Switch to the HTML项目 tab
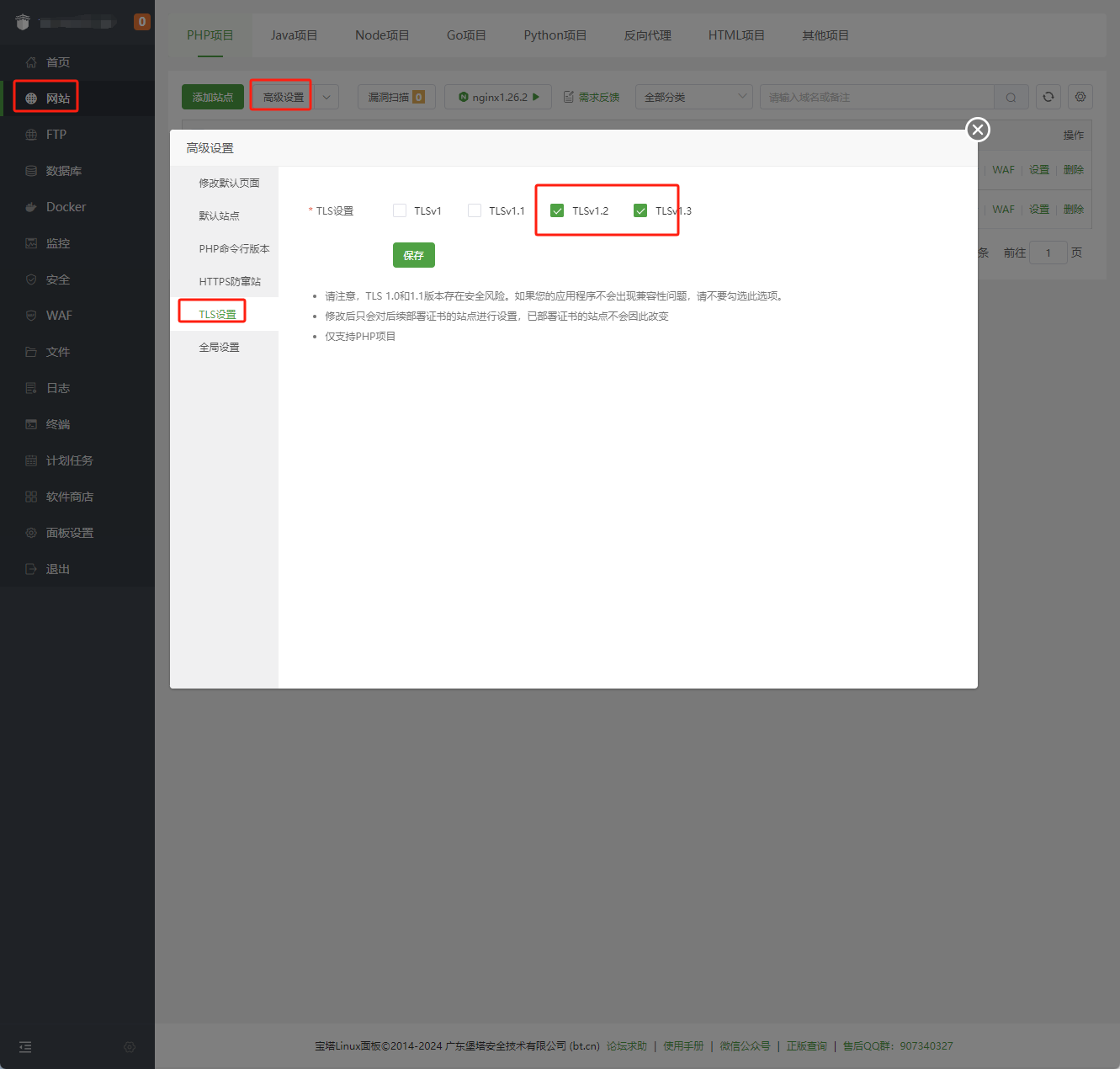1120x1069 pixels. (737, 35)
